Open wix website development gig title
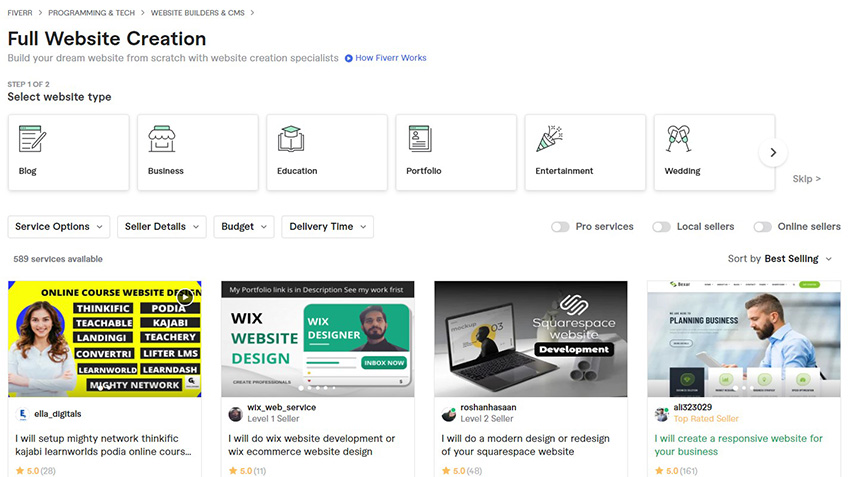The height and width of the screenshot is (477, 850). tap(312, 445)
